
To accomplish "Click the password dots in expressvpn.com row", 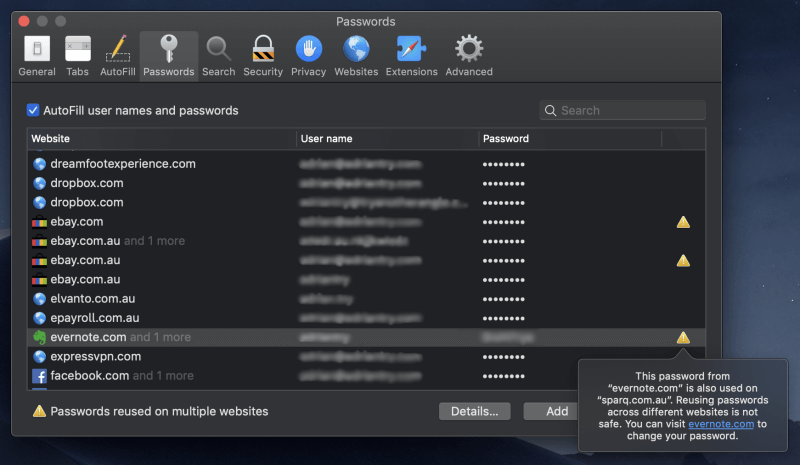I will tap(504, 357).
